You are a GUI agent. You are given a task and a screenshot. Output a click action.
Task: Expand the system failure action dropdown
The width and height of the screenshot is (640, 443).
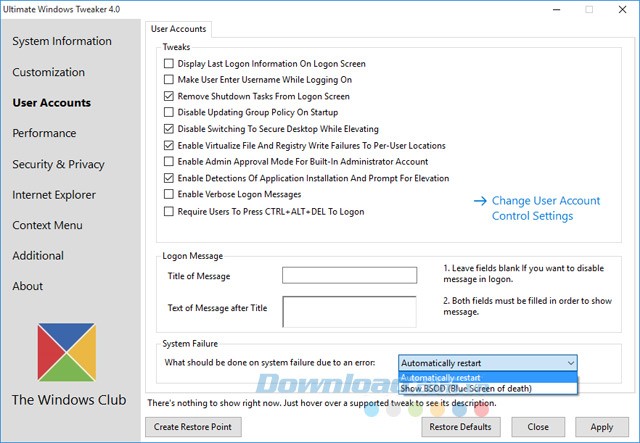pyautogui.click(x=570, y=363)
